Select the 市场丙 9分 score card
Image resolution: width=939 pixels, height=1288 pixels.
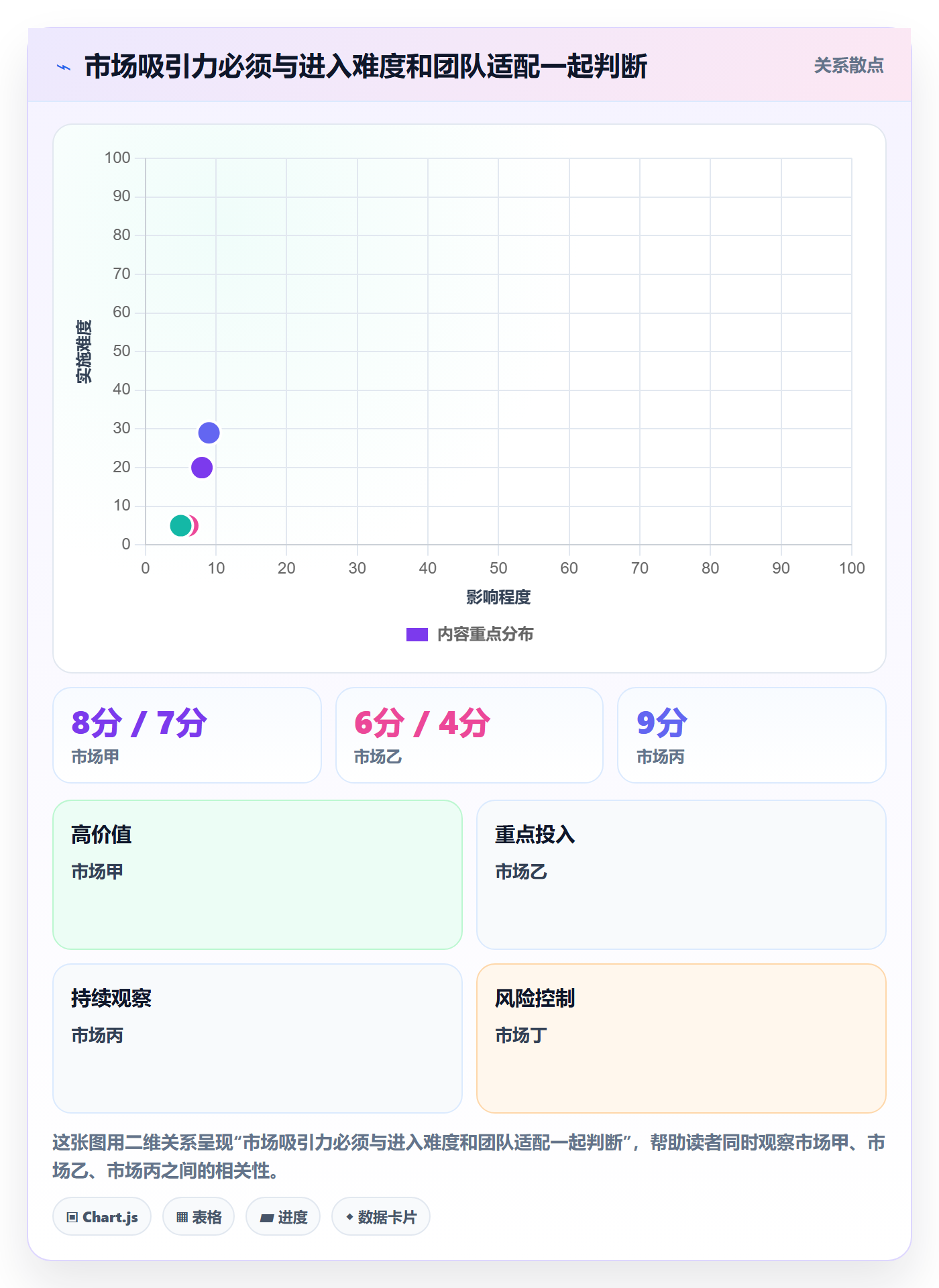tap(752, 735)
